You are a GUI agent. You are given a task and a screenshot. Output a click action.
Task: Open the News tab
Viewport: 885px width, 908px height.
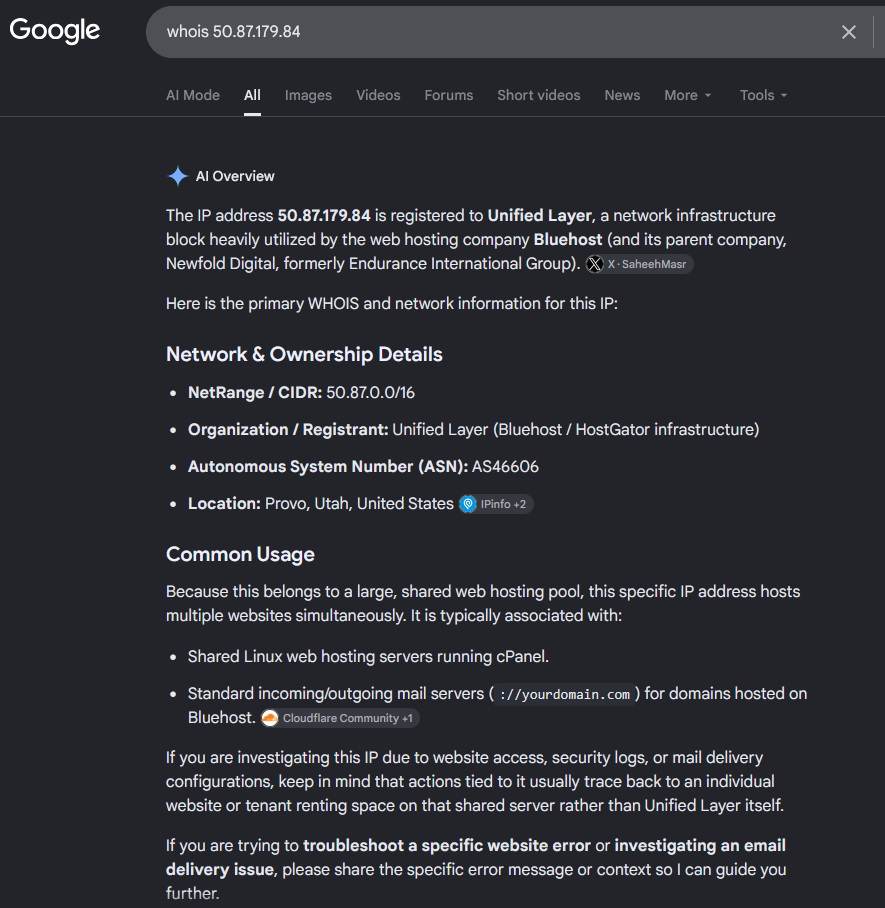623,95
